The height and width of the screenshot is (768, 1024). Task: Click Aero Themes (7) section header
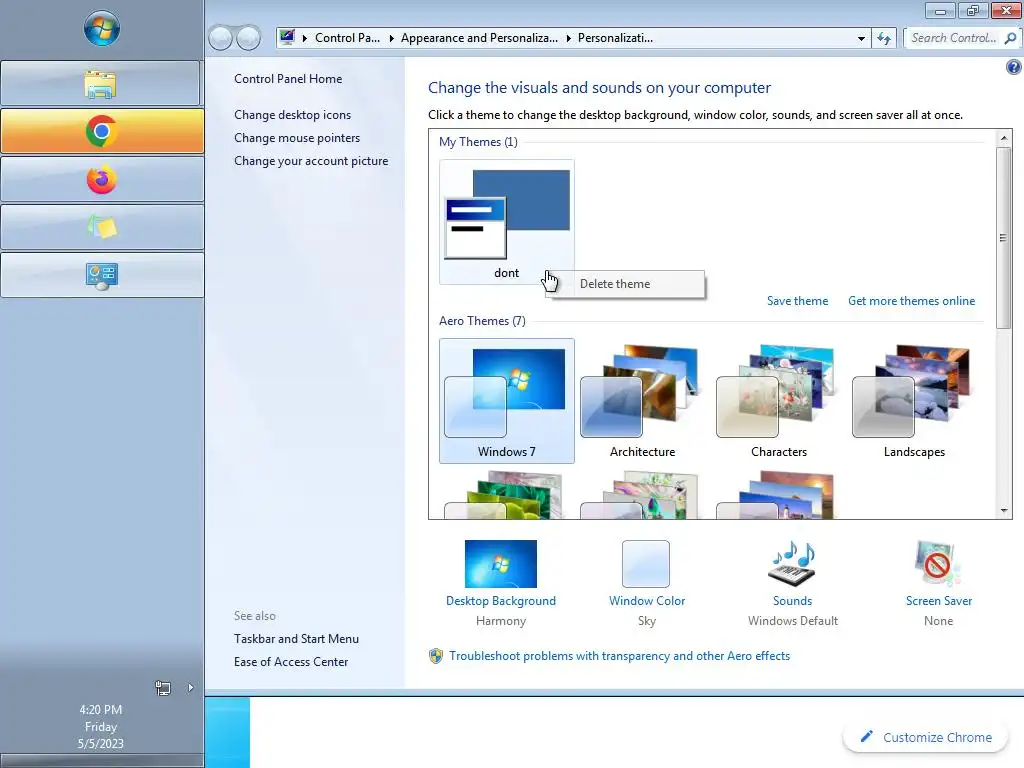pyautogui.click(x=482, y=321)
